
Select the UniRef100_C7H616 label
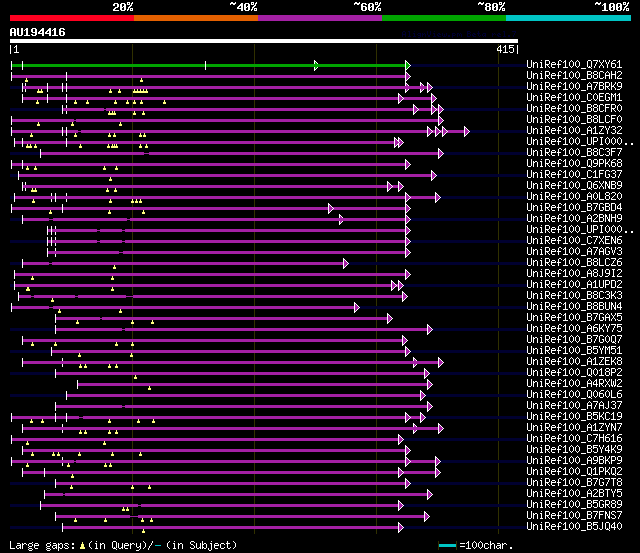[574, 439]
